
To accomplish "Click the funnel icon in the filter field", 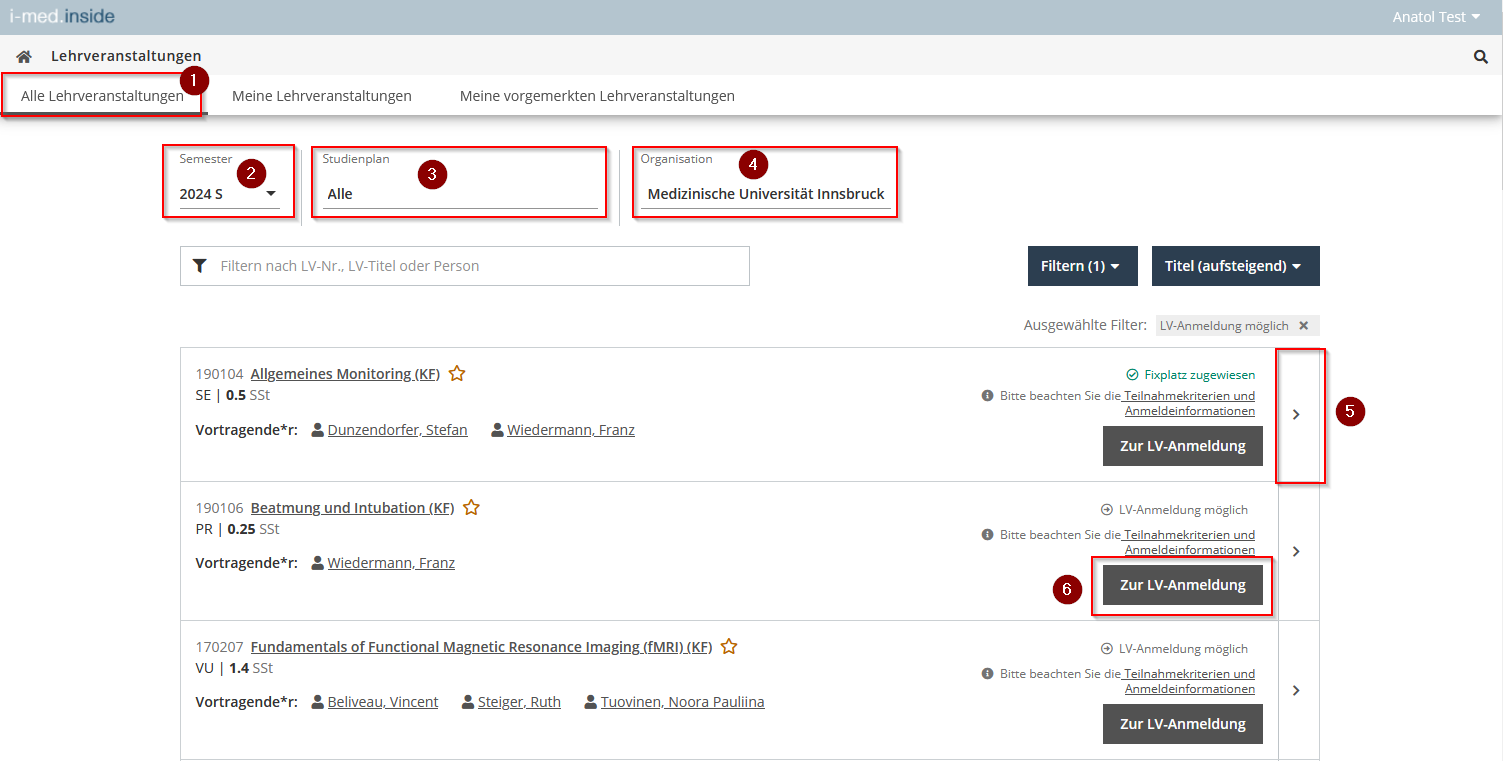I will point(200,266).
